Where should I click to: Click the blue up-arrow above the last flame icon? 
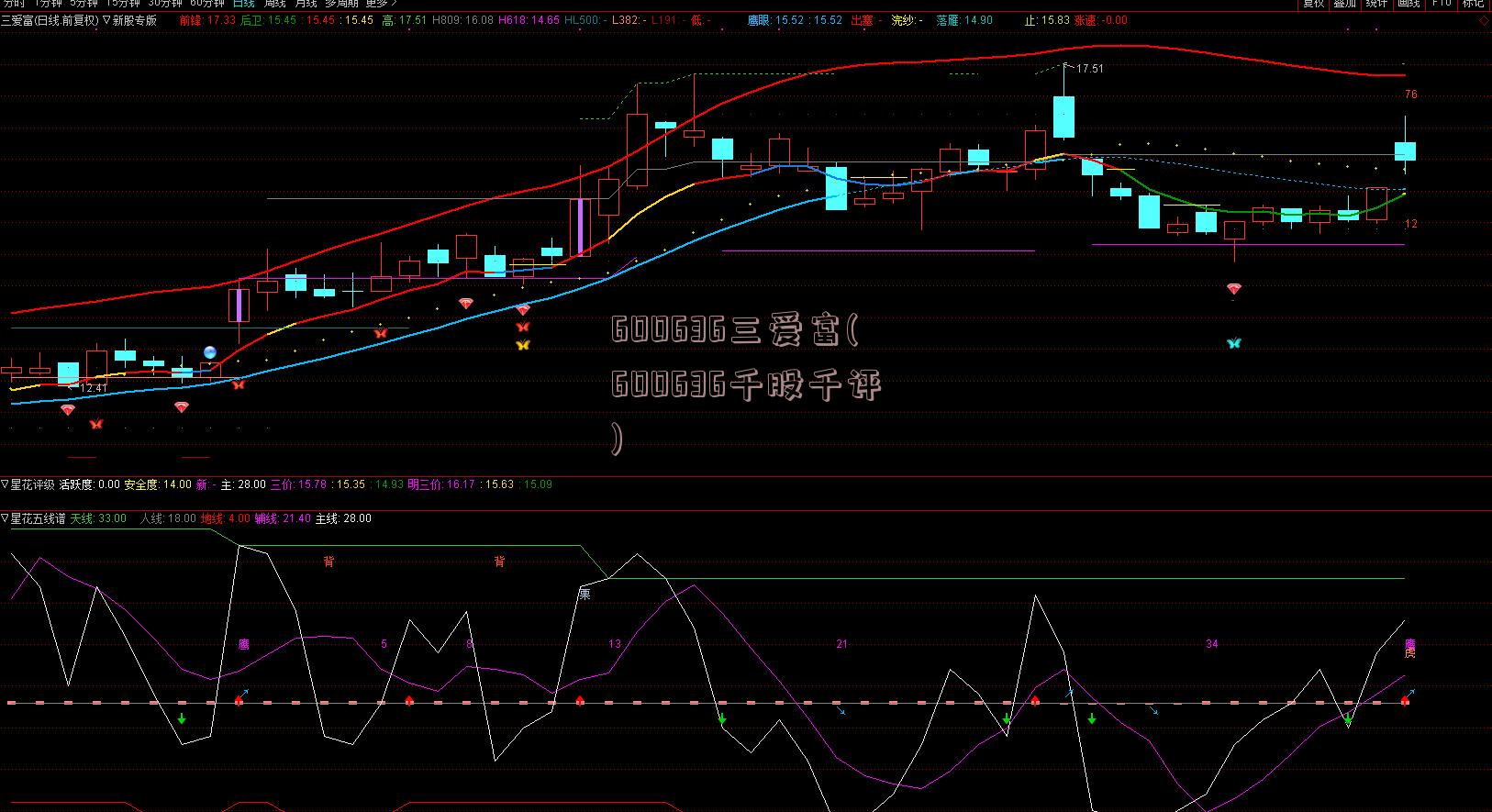tap(1410, 692)
